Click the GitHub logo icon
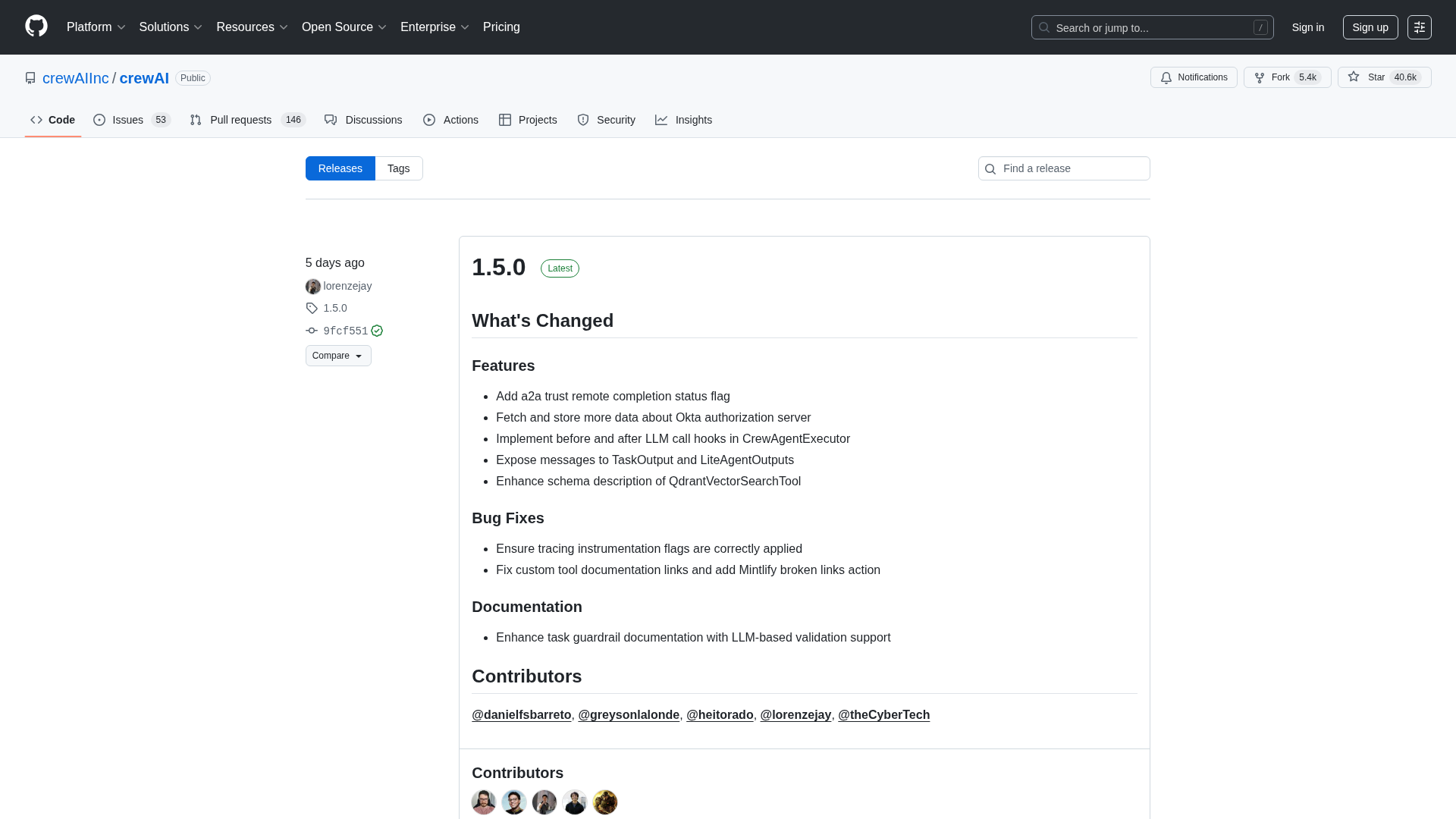 pos(36,27)
